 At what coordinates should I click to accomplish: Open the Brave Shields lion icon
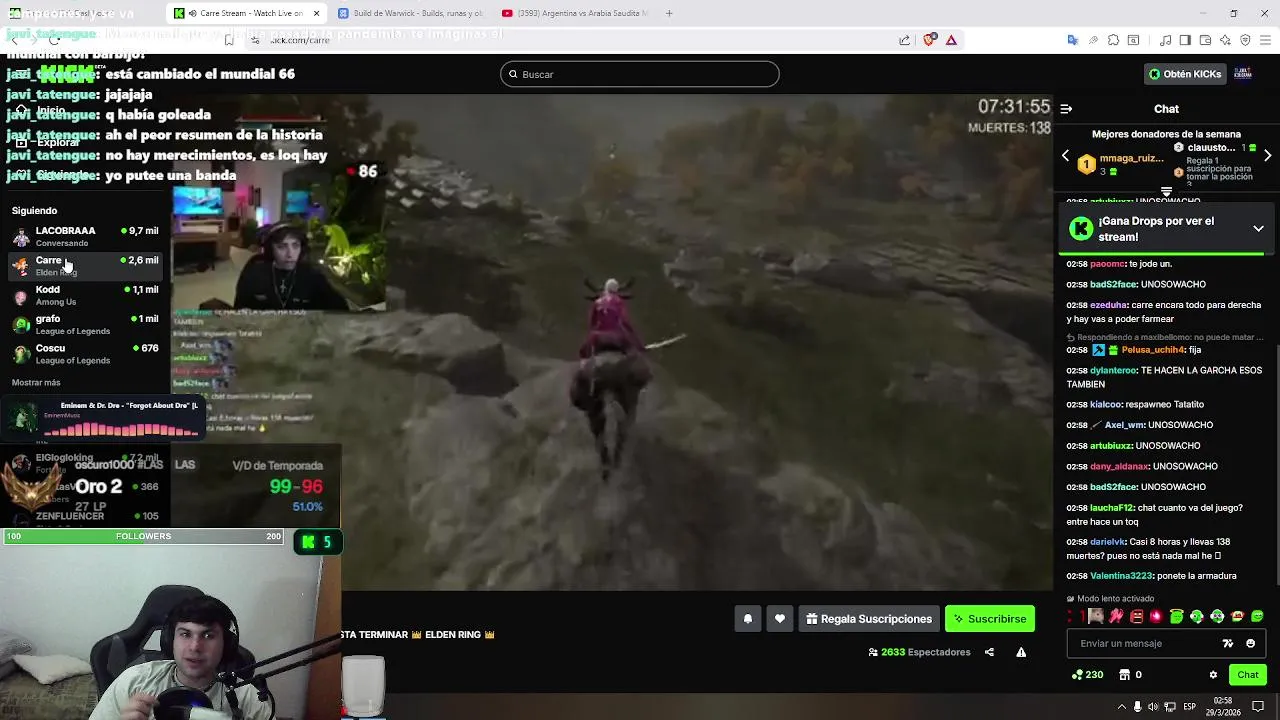[930, 40]
